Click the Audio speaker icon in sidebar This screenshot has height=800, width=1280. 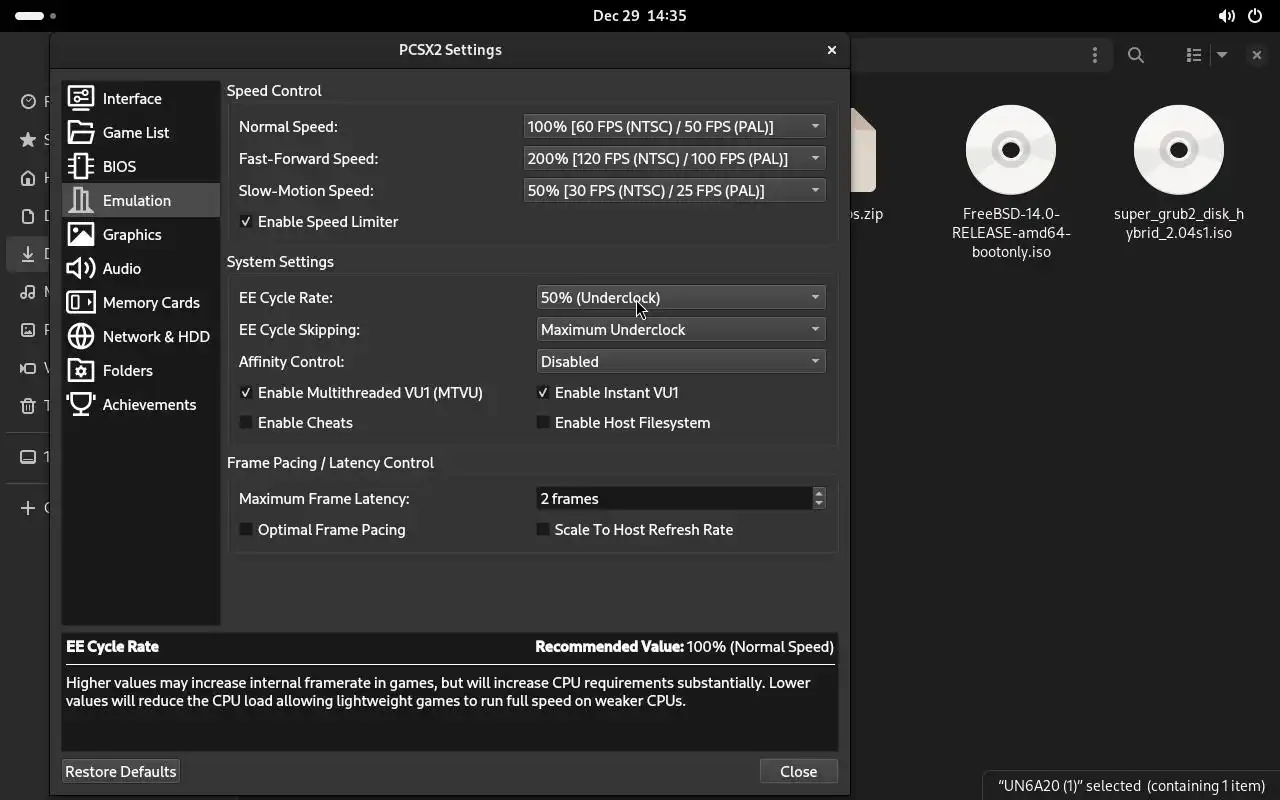pyautogui.click(x=81, y=268)
